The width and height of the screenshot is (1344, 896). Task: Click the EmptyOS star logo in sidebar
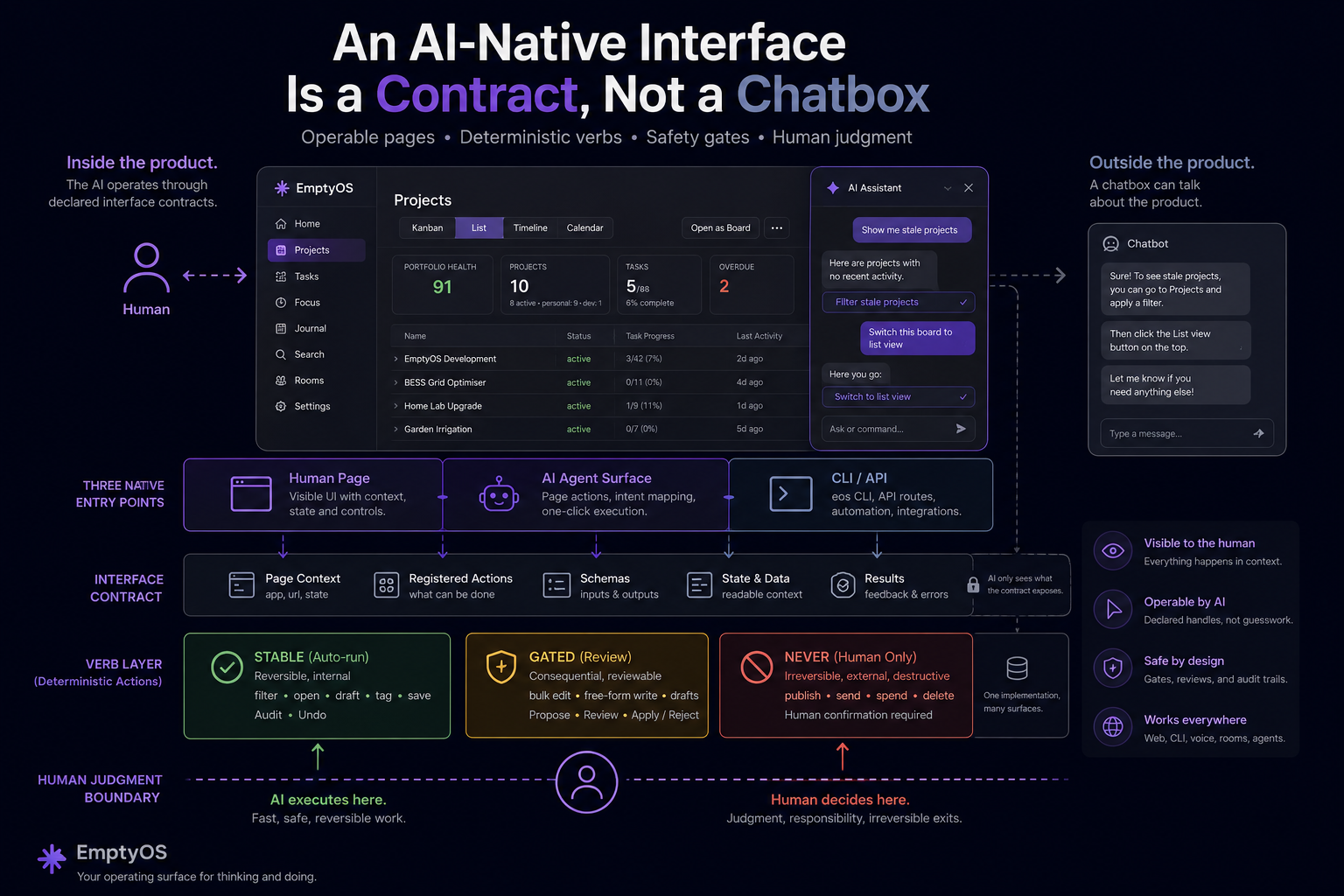(282, 188)
